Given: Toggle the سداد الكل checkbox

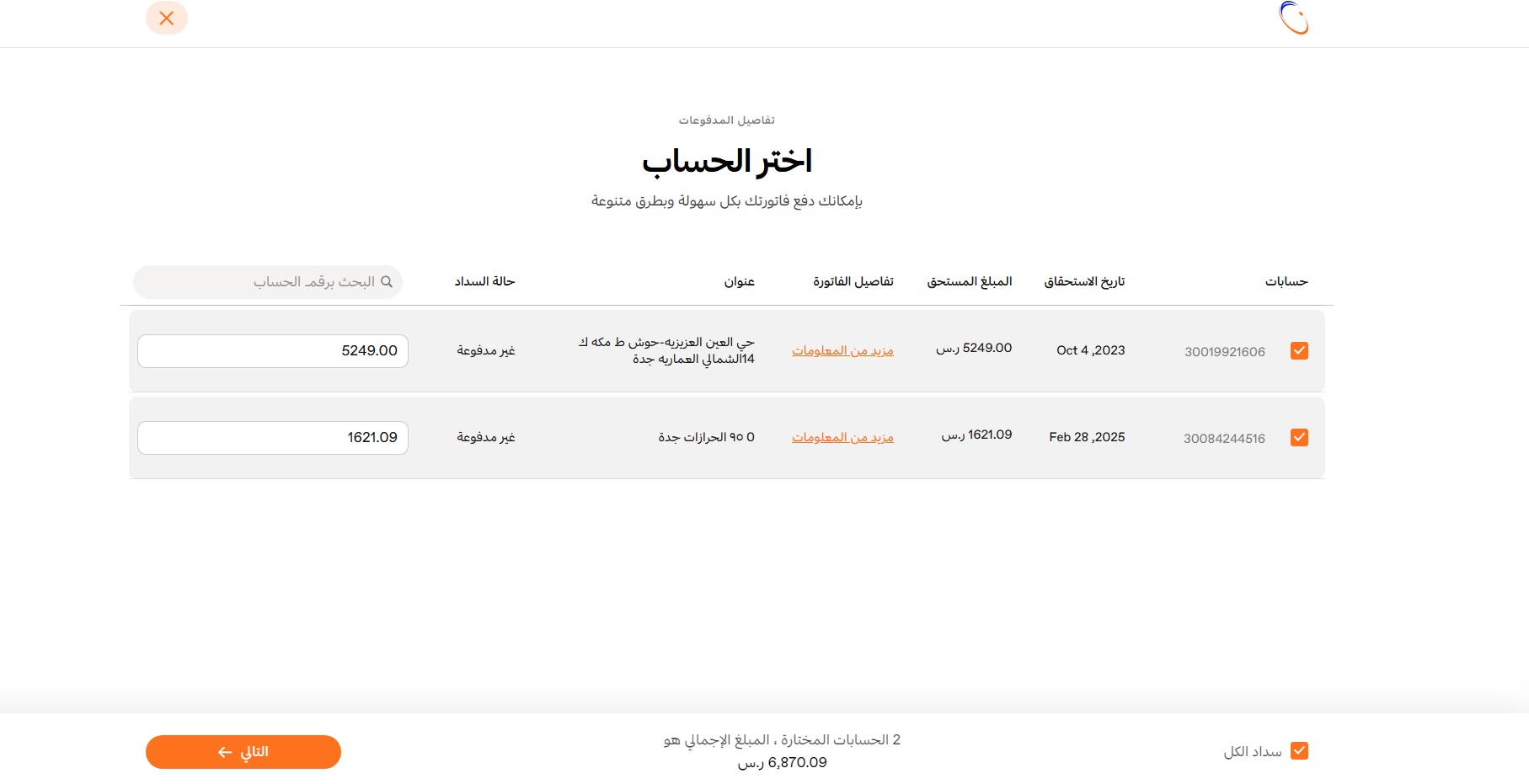Looking at the screenshot, I should [x=1299, y=751].
